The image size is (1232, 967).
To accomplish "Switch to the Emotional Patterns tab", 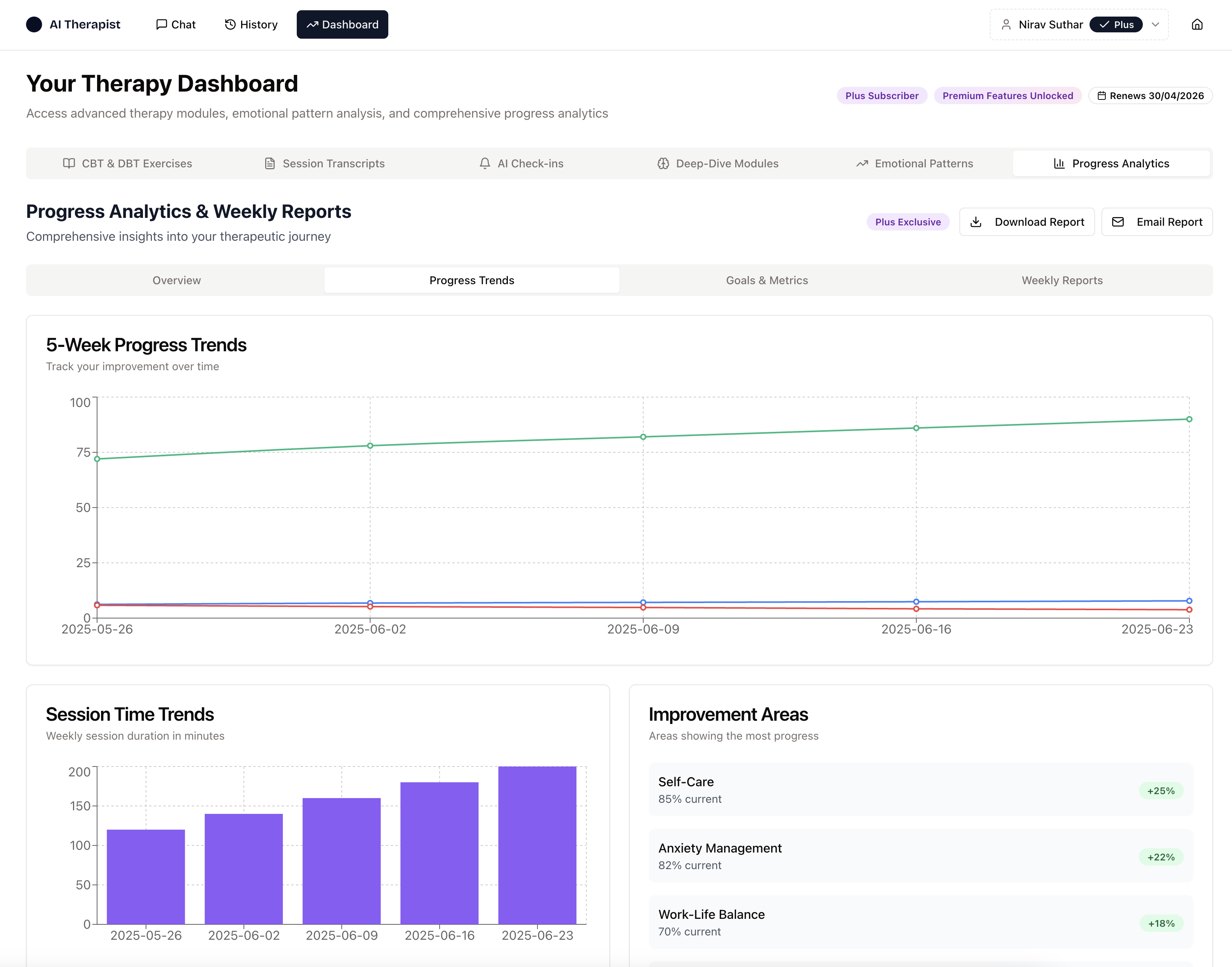I will (914, 164).
